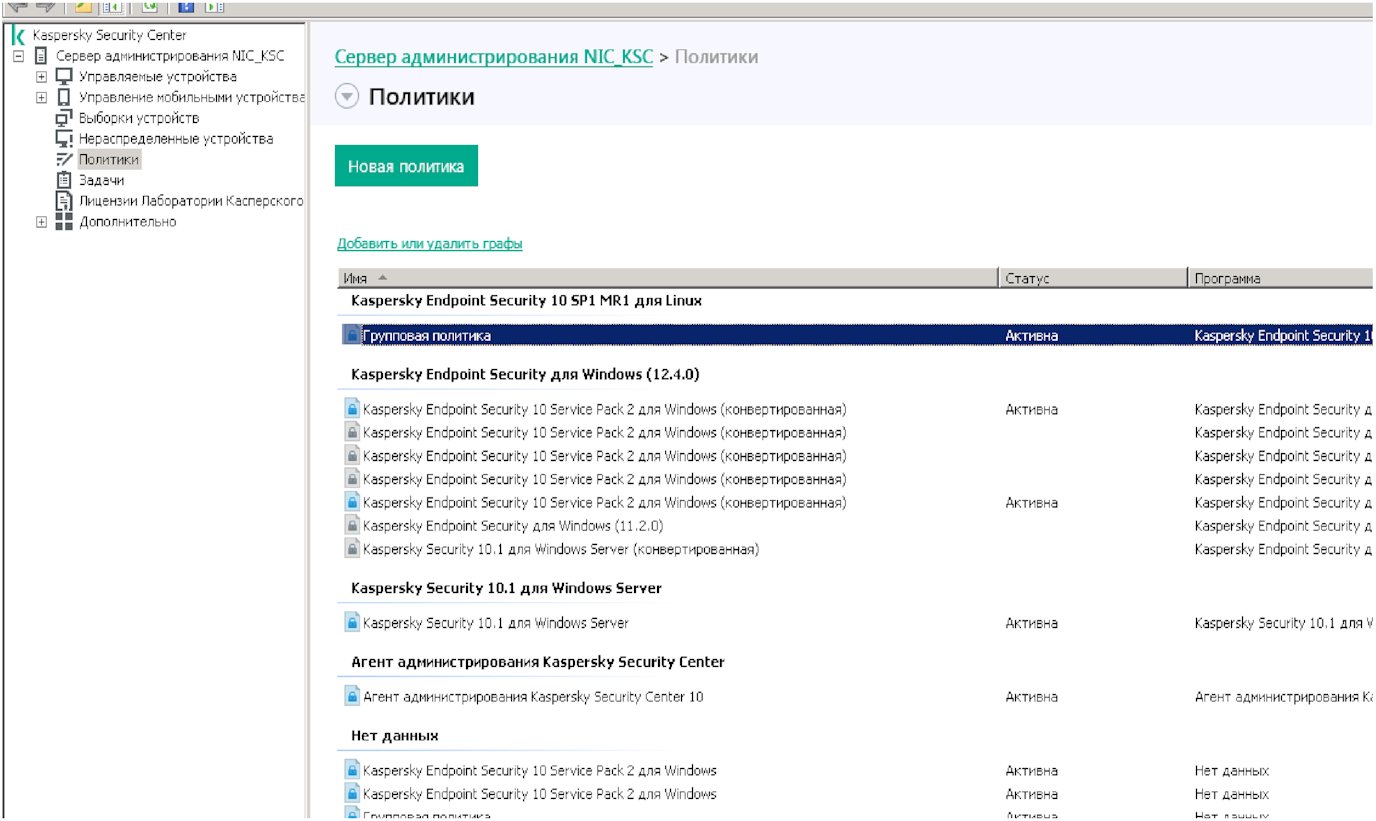This screenshot has height=821, width=1376.
Task: Select the Kaspersky Security 10.1 для Windows Server (конвертированная) row
Action: (x=560, y=549)
